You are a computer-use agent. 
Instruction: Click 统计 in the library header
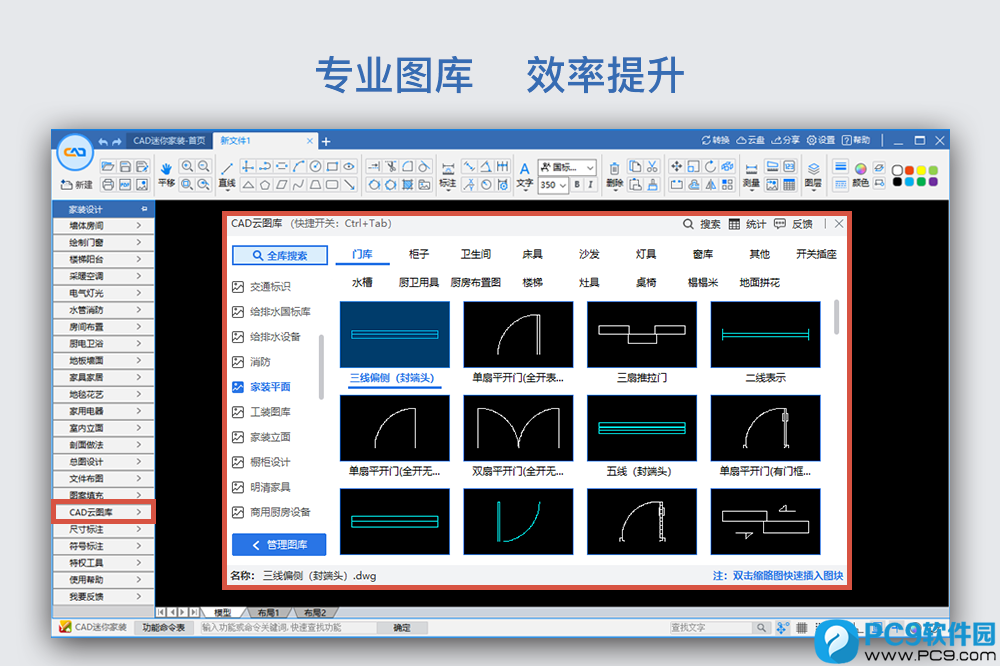[747, 224]
